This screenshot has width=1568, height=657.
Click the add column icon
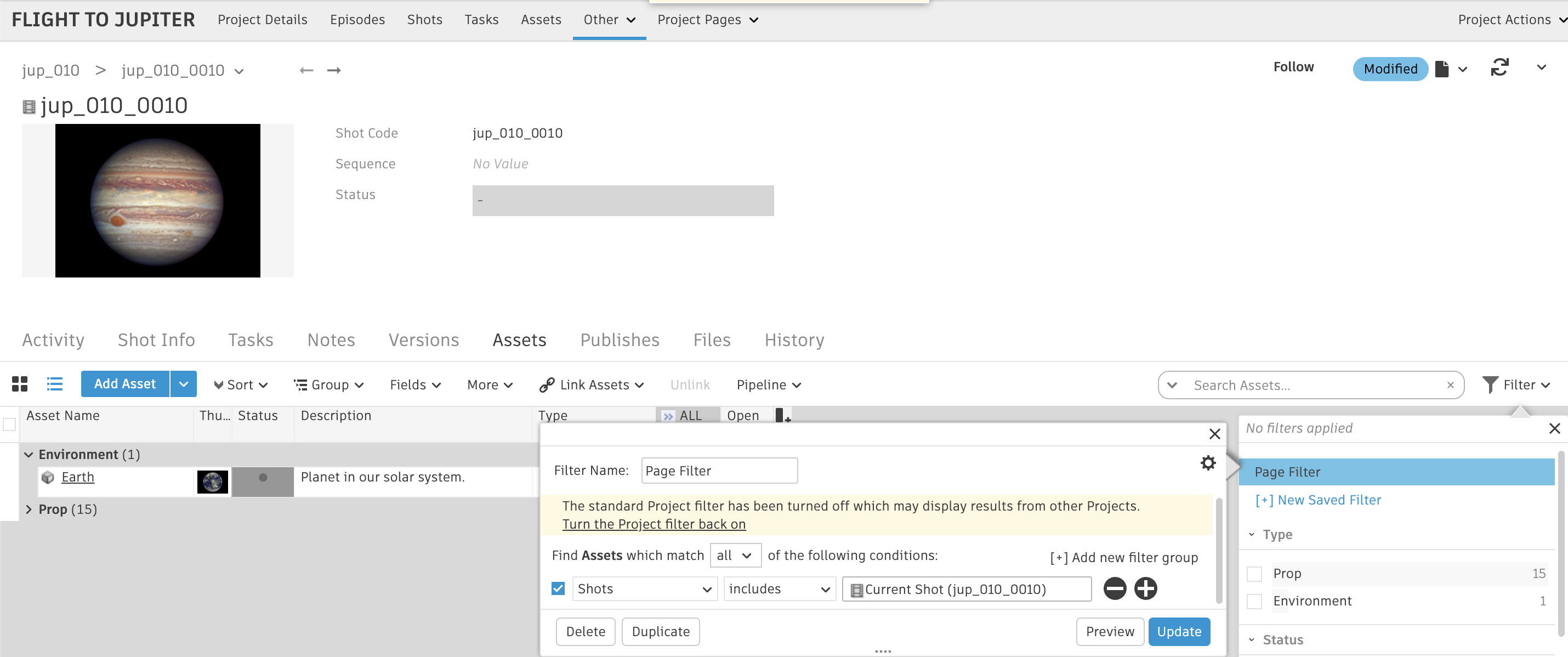tap(782, 416)
